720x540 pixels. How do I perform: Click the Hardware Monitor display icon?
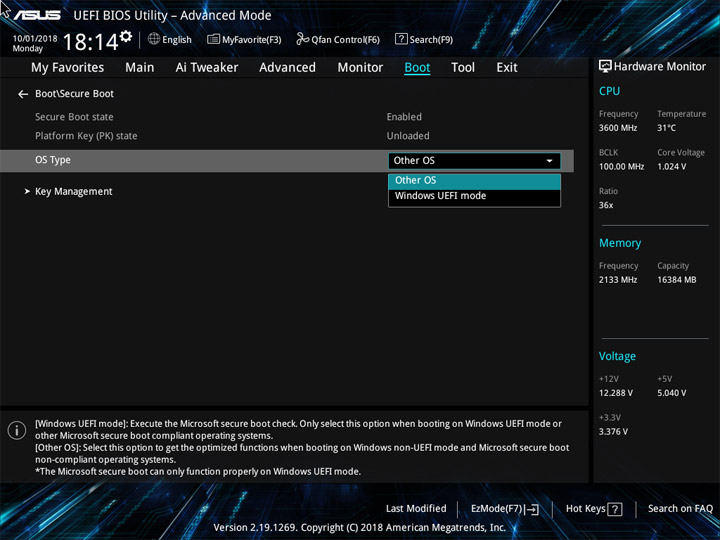[x=605, y=66]
